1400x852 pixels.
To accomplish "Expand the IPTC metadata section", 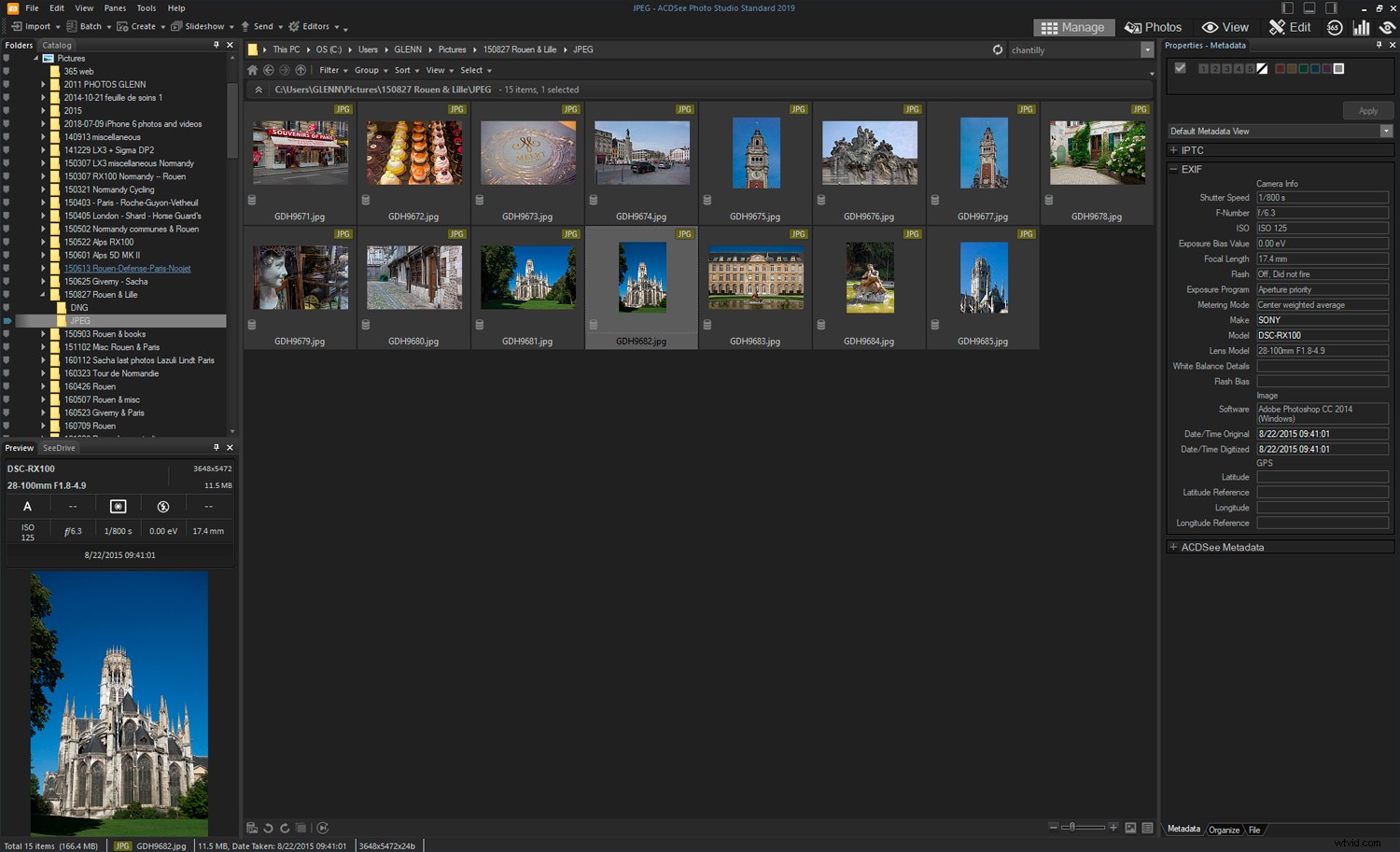I will 1173,150.
